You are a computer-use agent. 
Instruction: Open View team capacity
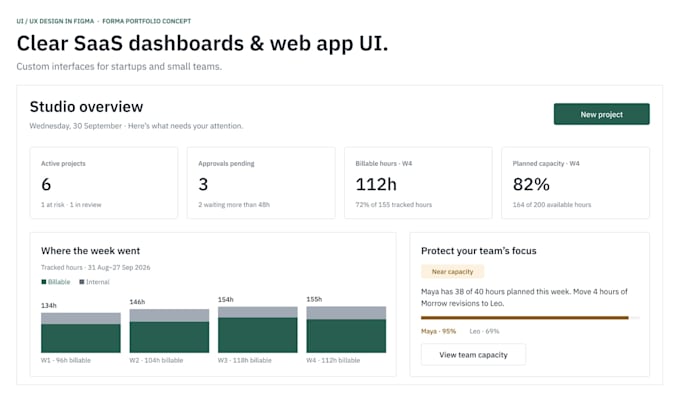click(x=473, y=355)
